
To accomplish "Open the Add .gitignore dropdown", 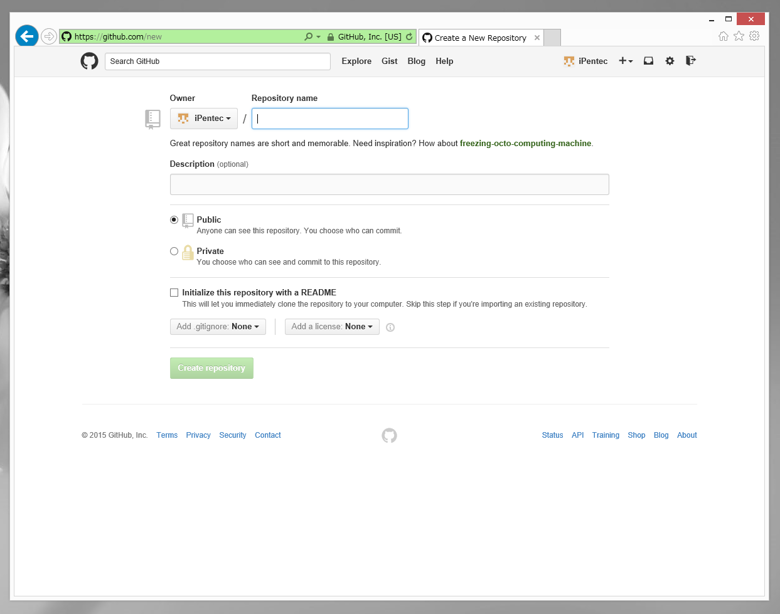I will tap(218, 327).
